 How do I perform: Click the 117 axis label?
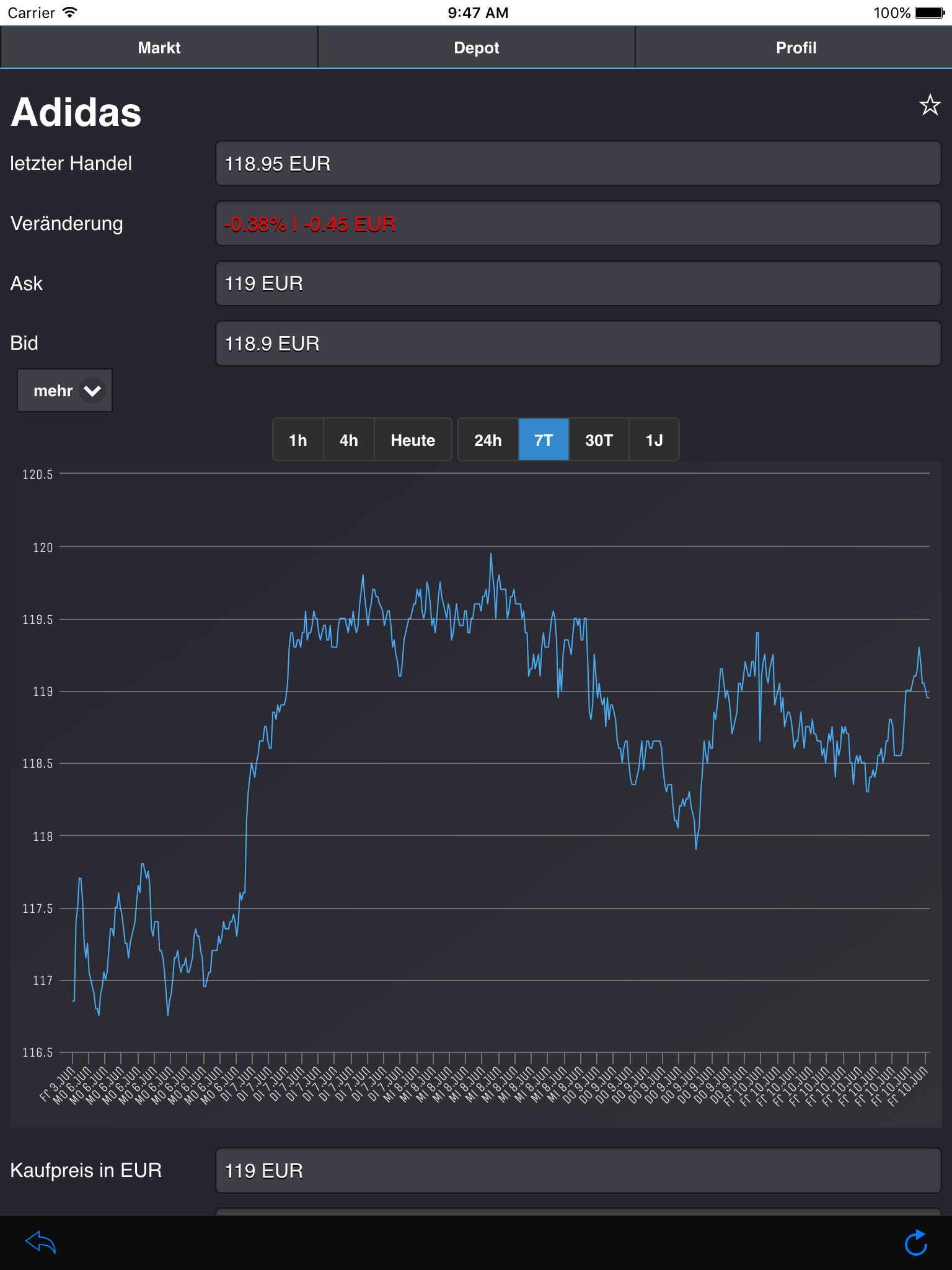43,980
